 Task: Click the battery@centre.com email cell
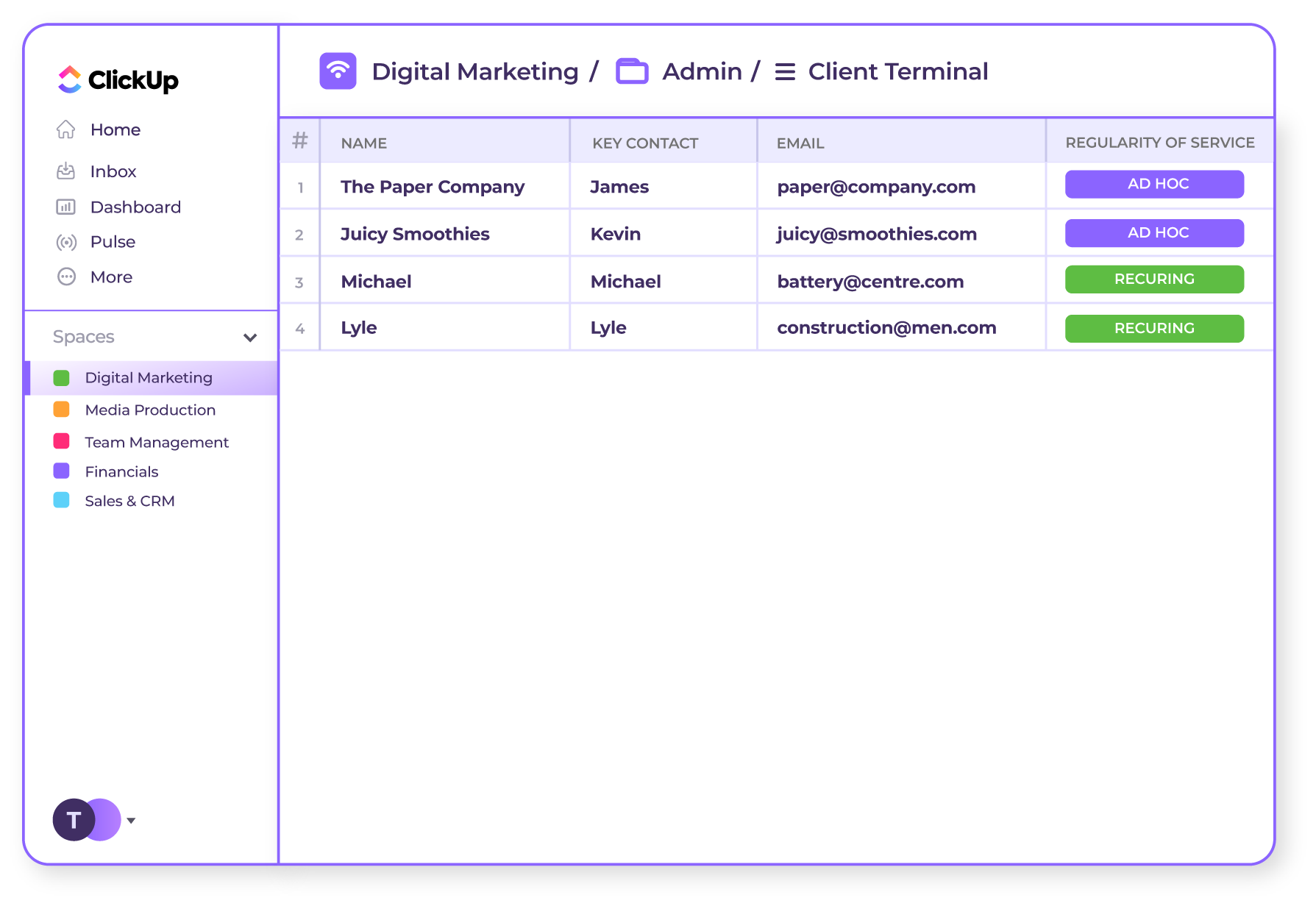(870, 282)
